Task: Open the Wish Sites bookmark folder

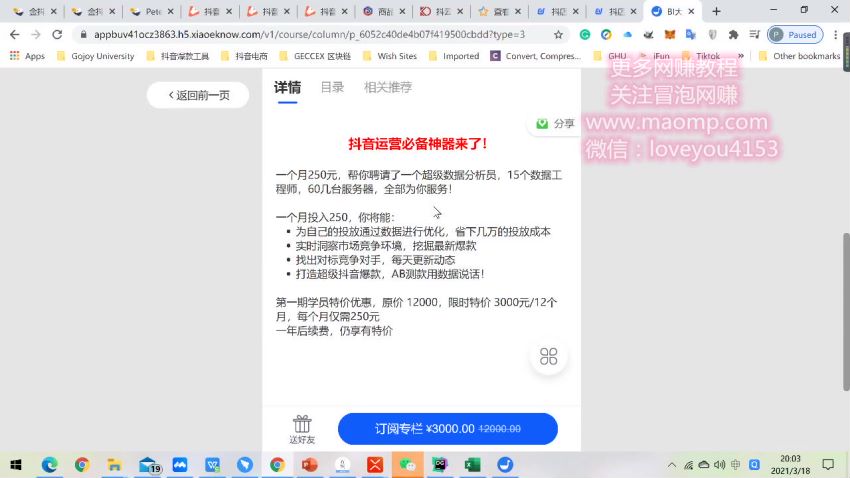Action: pyautogui.click(x=390, y=56)
